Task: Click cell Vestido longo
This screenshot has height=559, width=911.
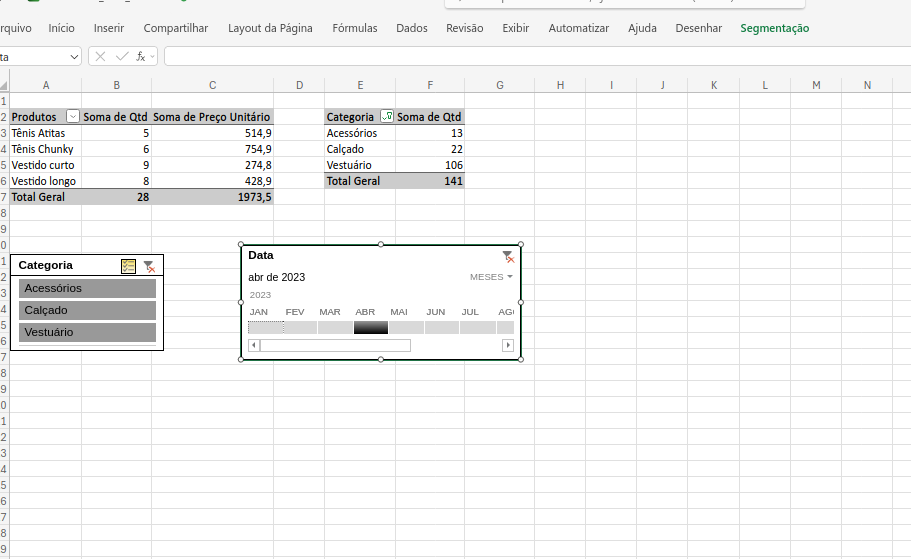Action: (x=46, y=181)
